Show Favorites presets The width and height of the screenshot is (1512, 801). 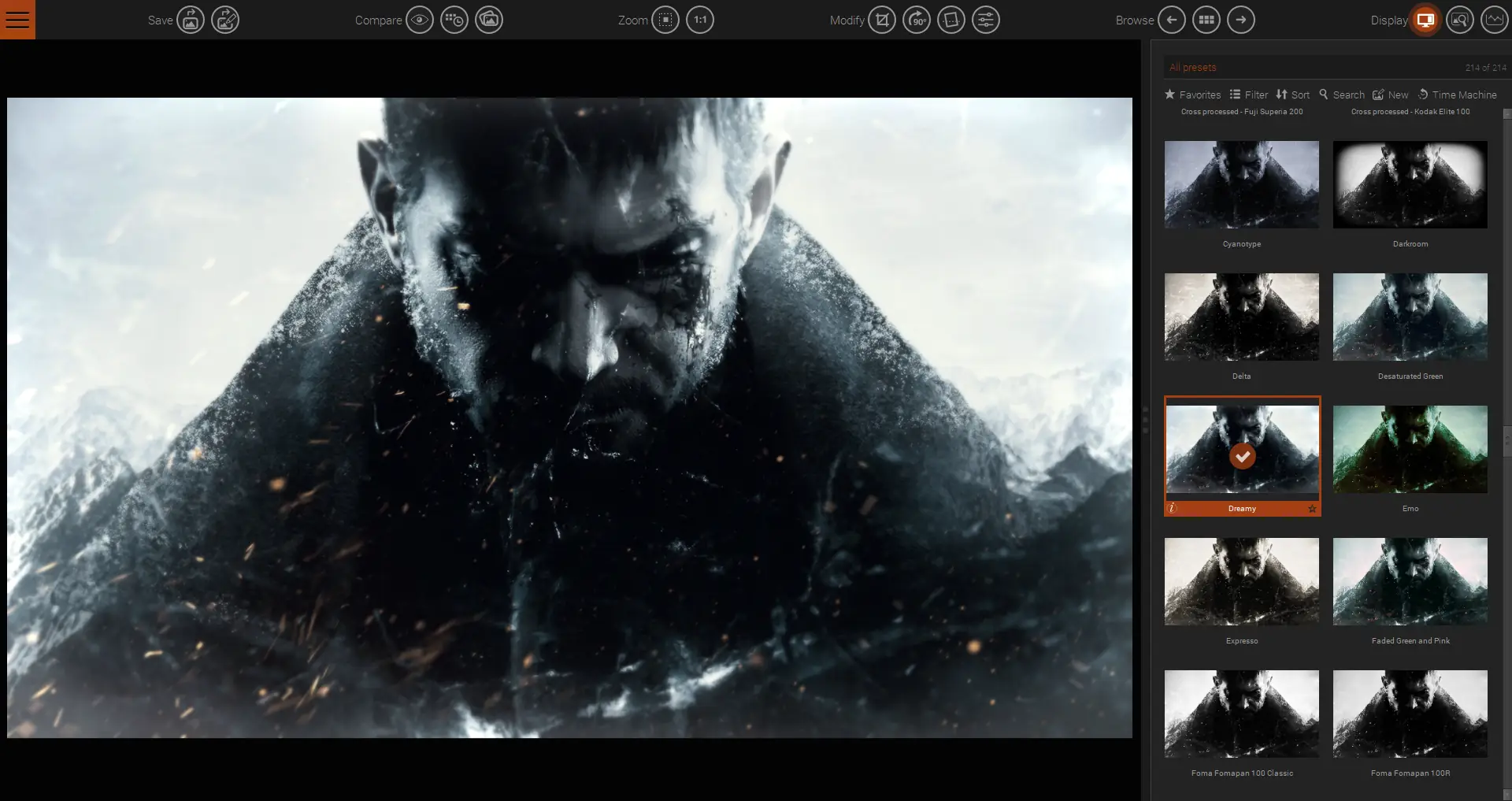[x=1193, y=95]
